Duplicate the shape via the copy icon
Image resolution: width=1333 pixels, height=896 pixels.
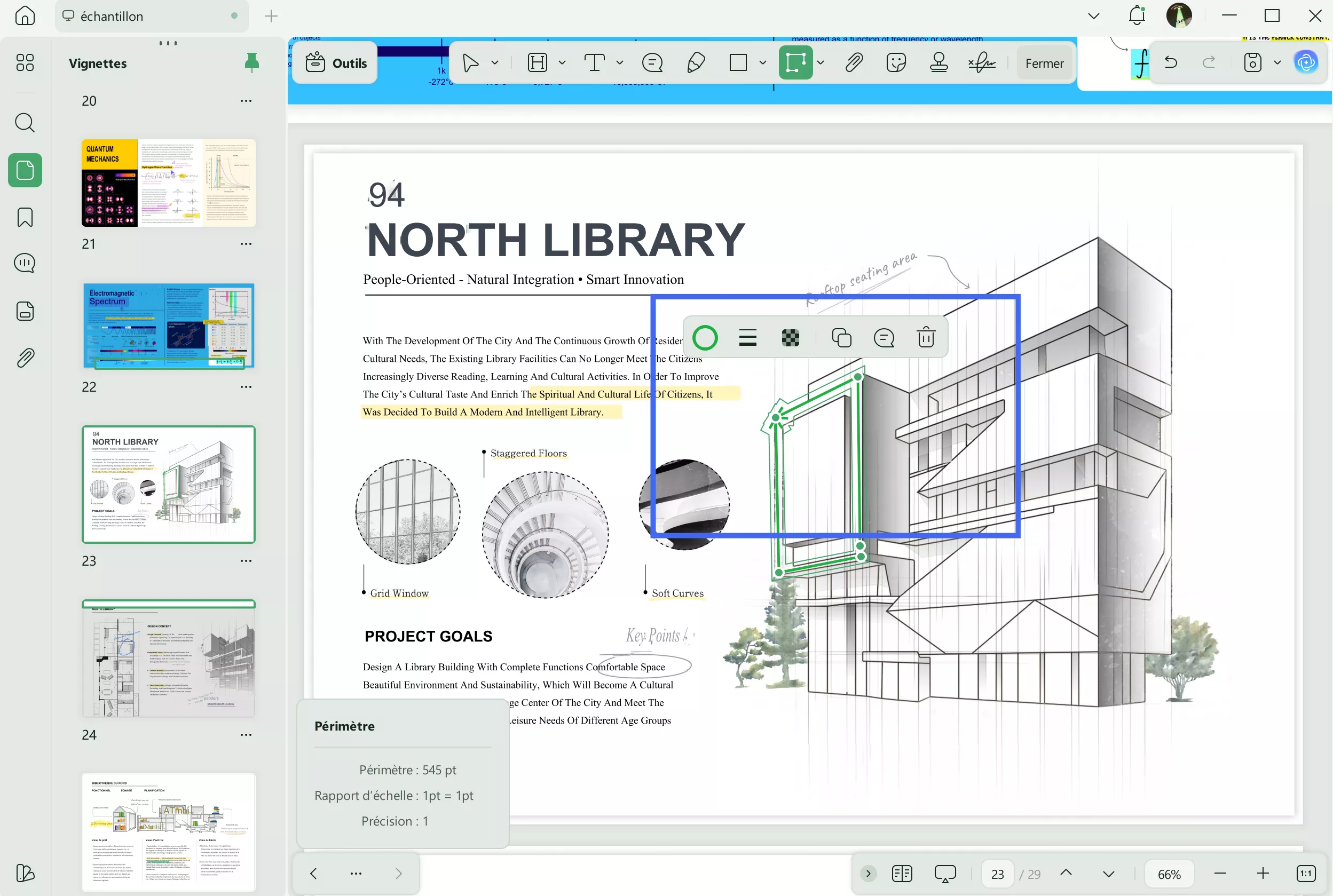point(842,337)
